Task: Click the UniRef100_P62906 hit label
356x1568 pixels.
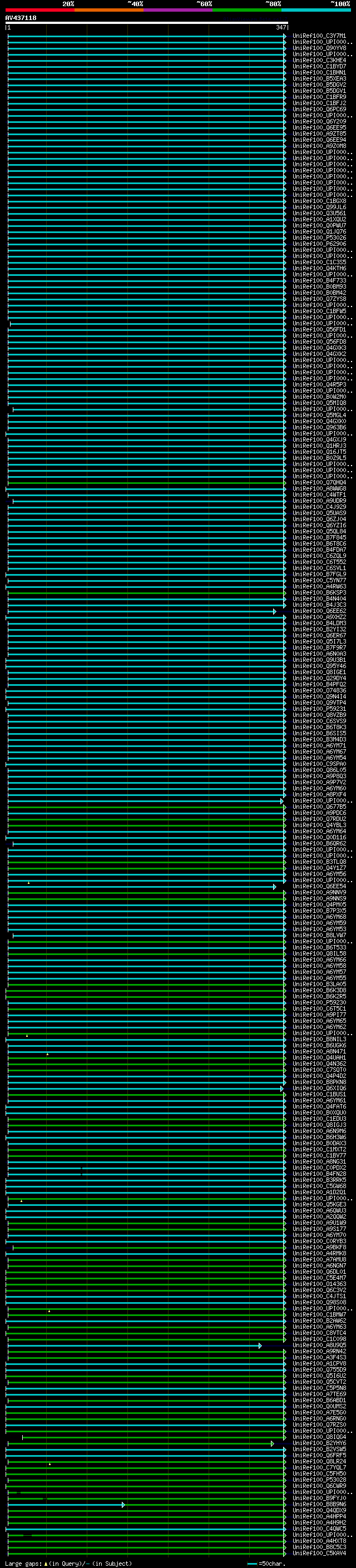Action: (319, 244)
